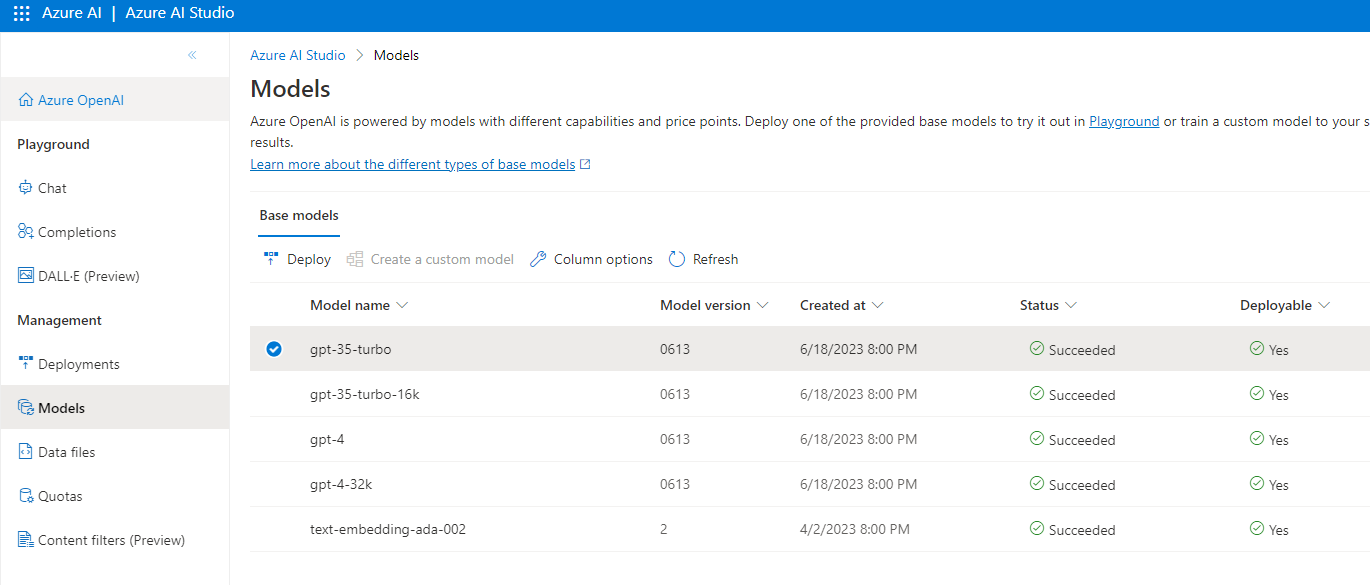The image size is (1370, 585).
Task: Click the Azure OpenAI home icon
Action: click(26, 100)
